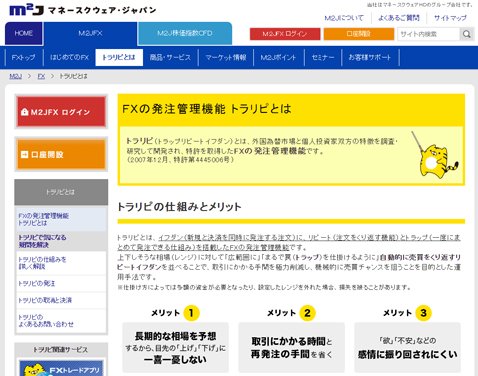The width and height of the screenshot is (478, 376).
Task: Open the FXトレードアプリ banner
Action: click(x=61, y=368)
